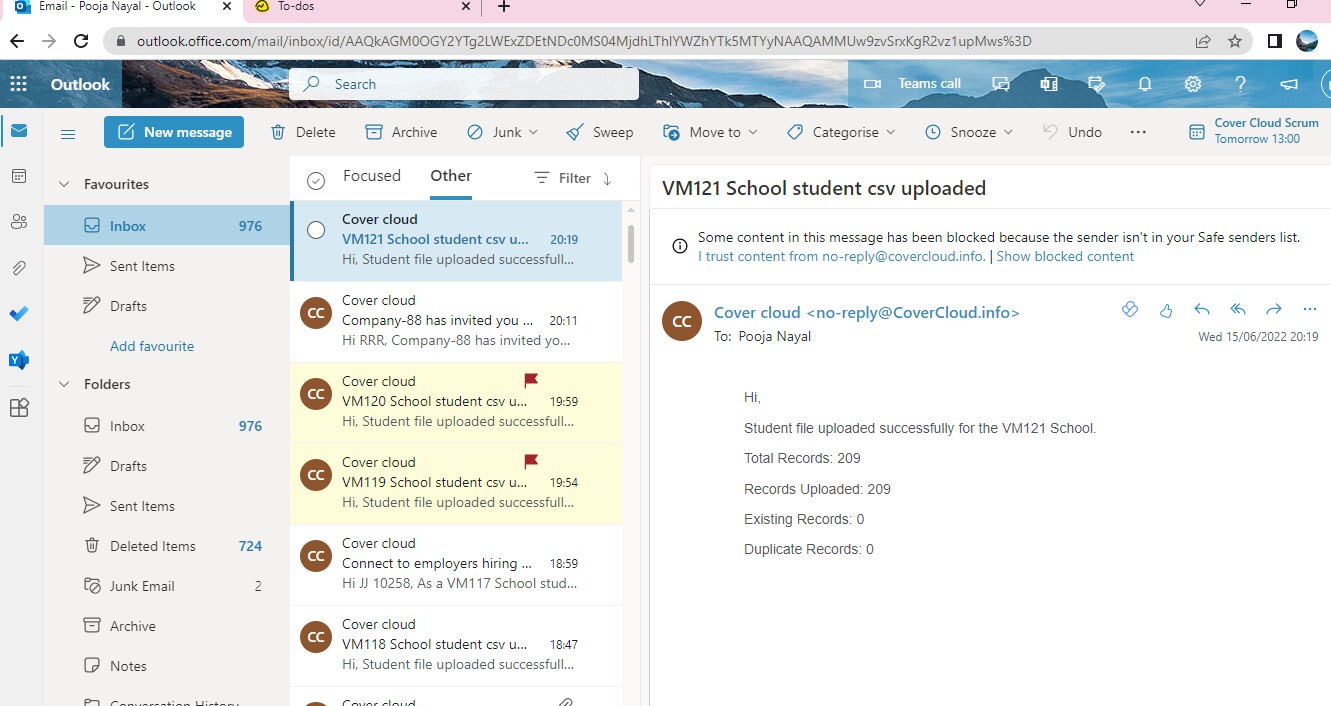Click the New message button
Viewport: 1331px width, 706px height.
click(x=173, y=131)
